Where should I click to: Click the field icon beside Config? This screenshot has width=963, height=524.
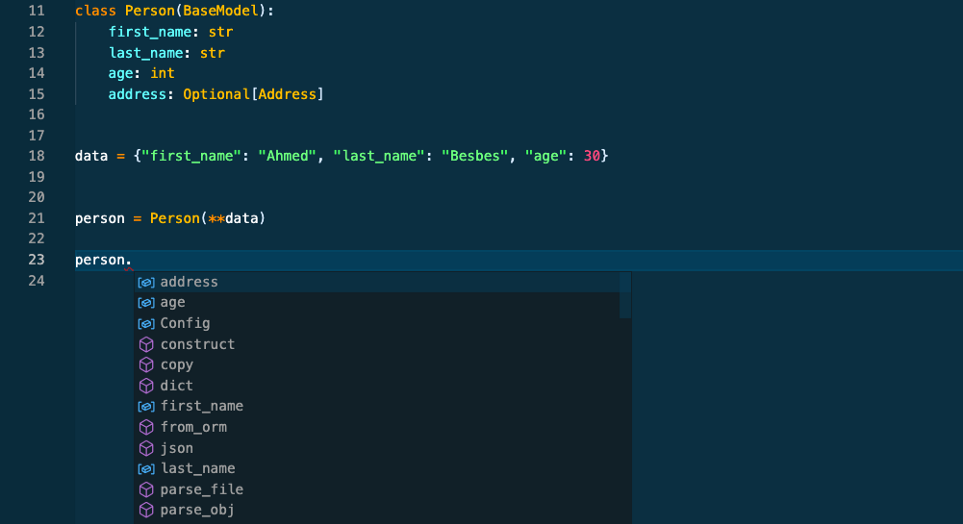click(146, 324)
